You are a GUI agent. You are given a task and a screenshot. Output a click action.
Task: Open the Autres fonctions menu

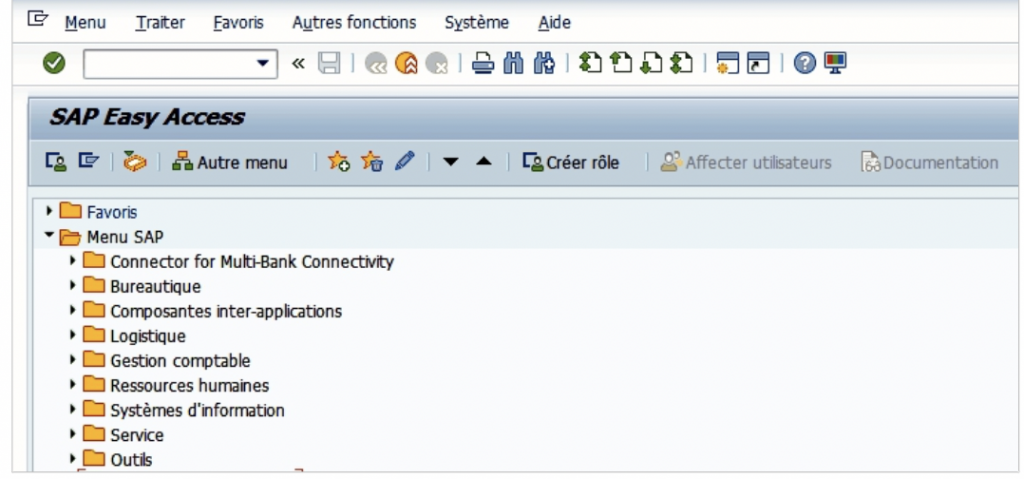[354, 22]
